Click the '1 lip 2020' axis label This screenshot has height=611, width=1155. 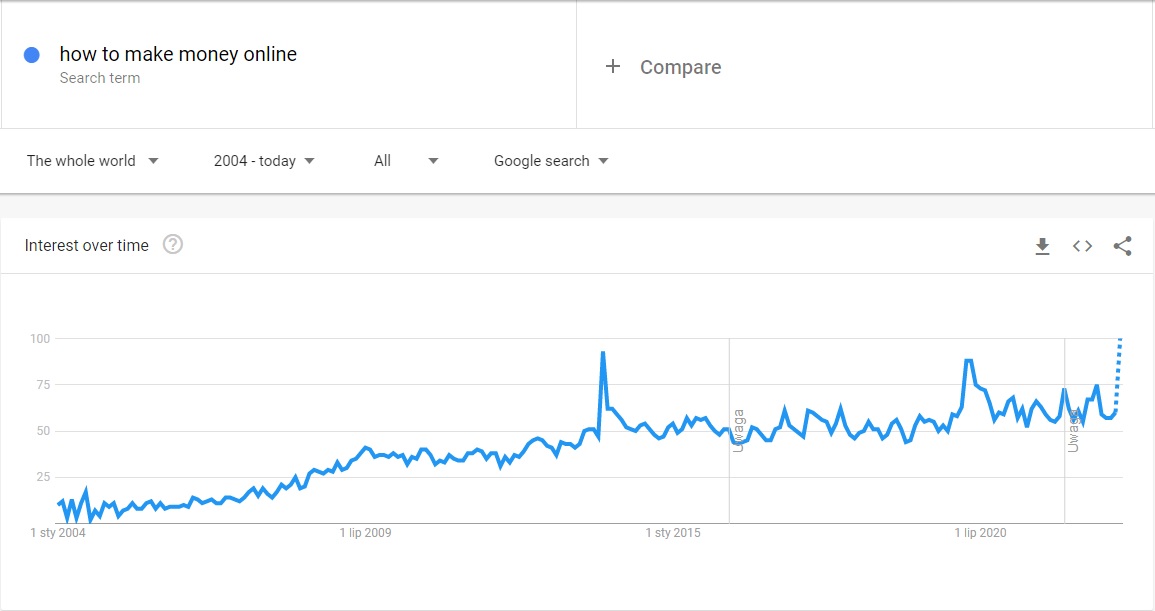point(980,533)
